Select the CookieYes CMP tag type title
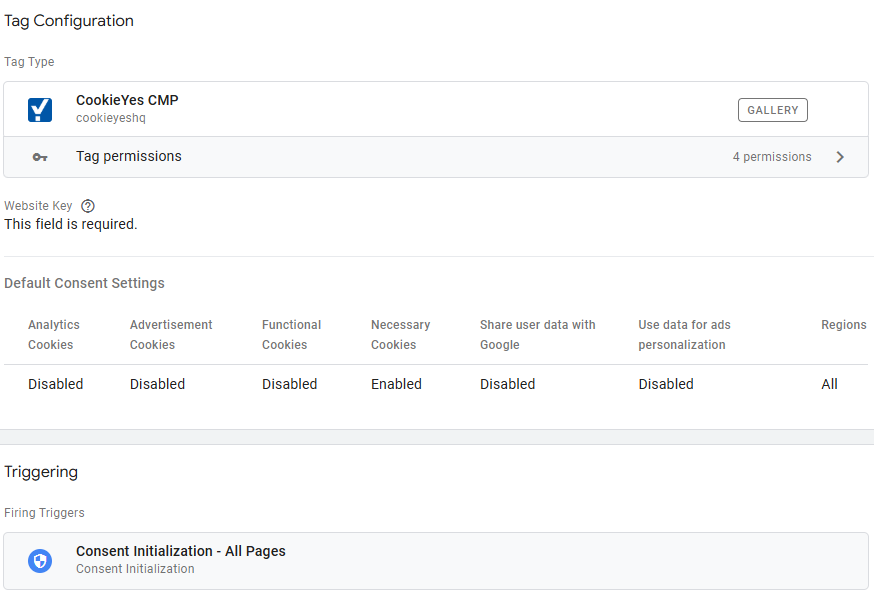 point(127,100)
